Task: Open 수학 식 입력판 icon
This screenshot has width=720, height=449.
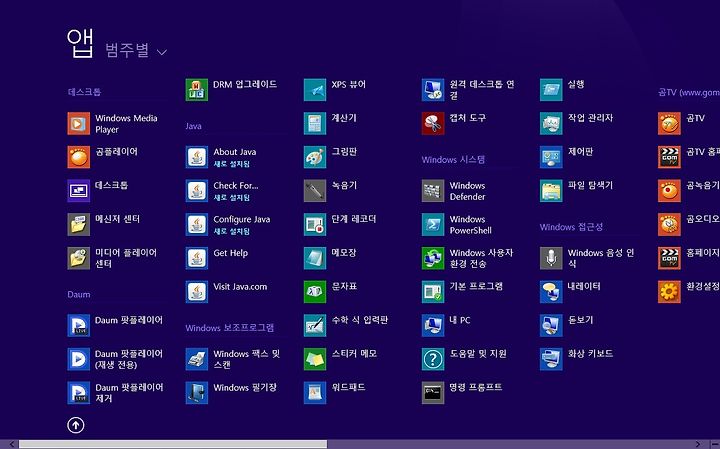Action: tap(315, 326)
